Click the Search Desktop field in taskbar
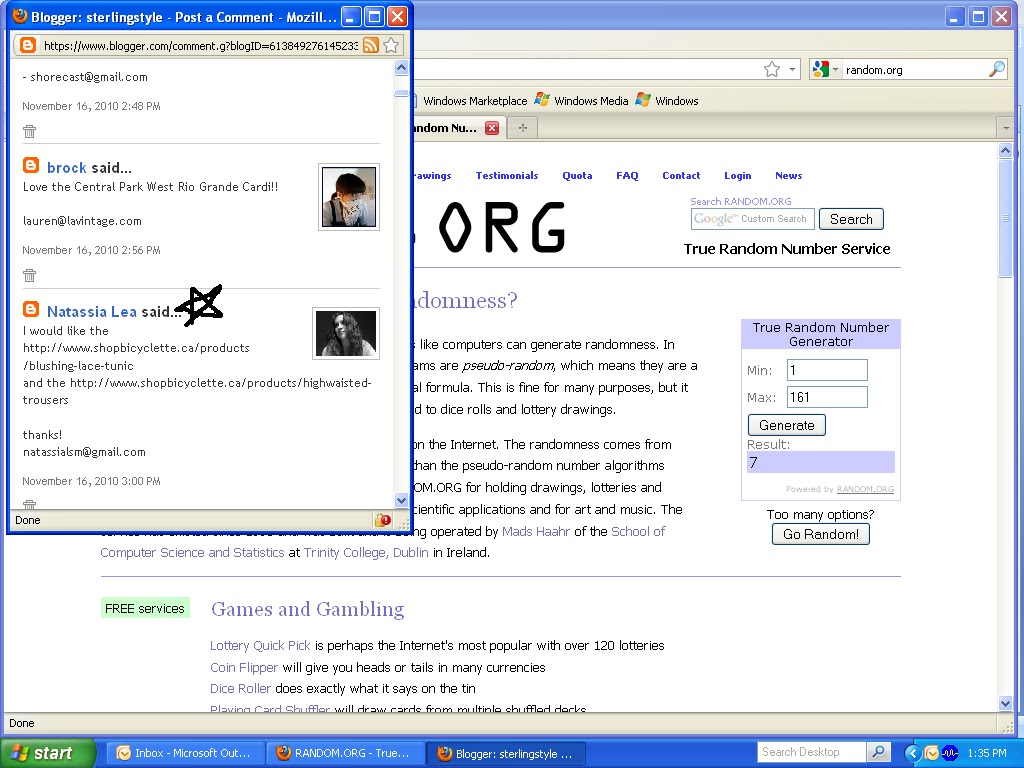This screenshot has height=768, width=1024. [812, 752]
